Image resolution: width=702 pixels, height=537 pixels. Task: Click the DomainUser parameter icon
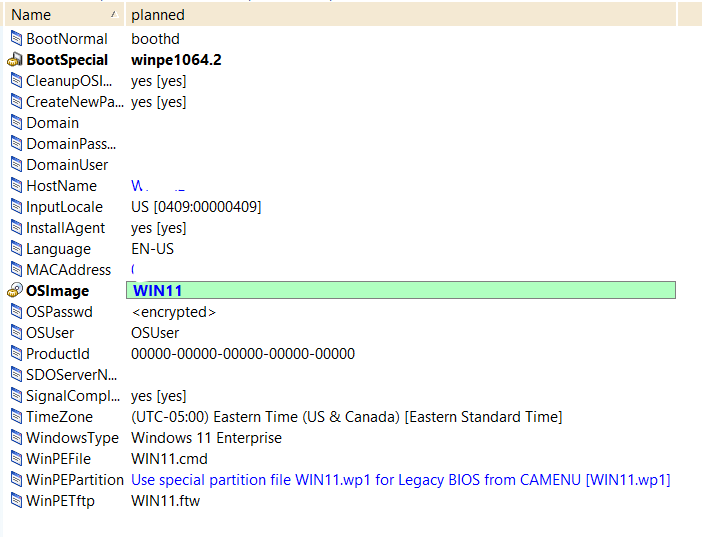click(16, 165)
